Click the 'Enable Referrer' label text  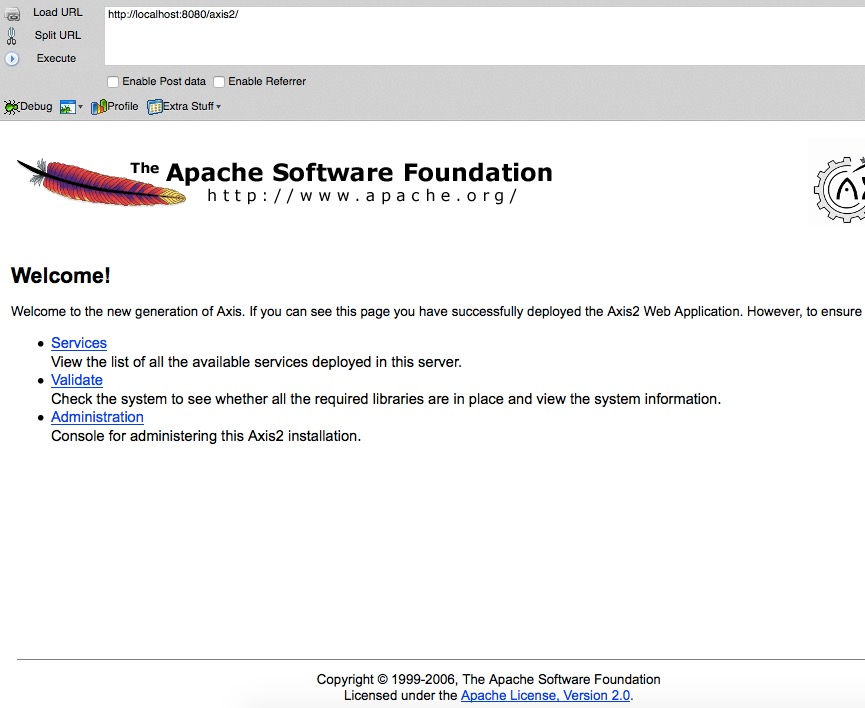click(x=267, y=81)
